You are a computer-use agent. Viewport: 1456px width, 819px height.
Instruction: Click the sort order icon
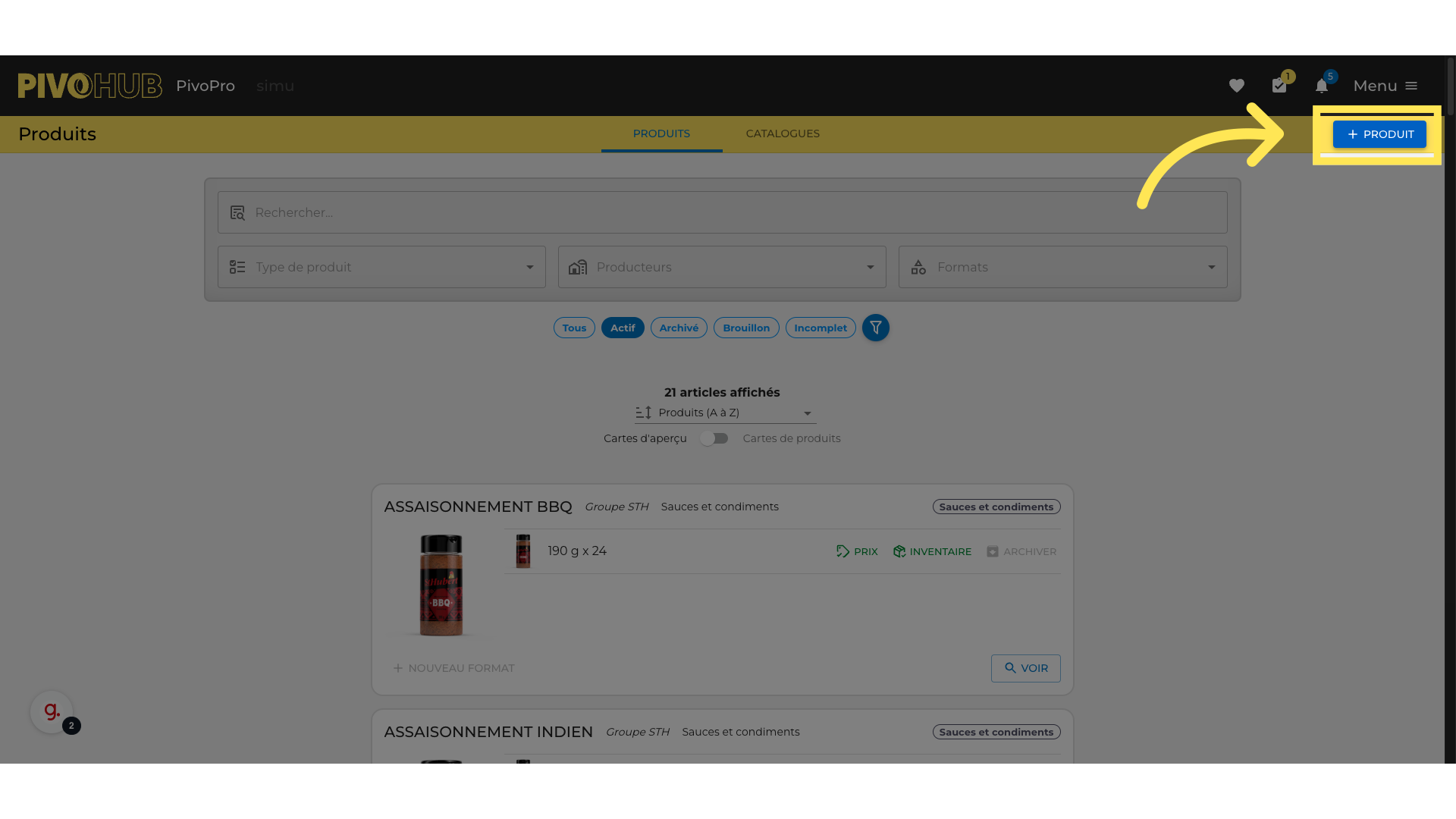(644, 413)
